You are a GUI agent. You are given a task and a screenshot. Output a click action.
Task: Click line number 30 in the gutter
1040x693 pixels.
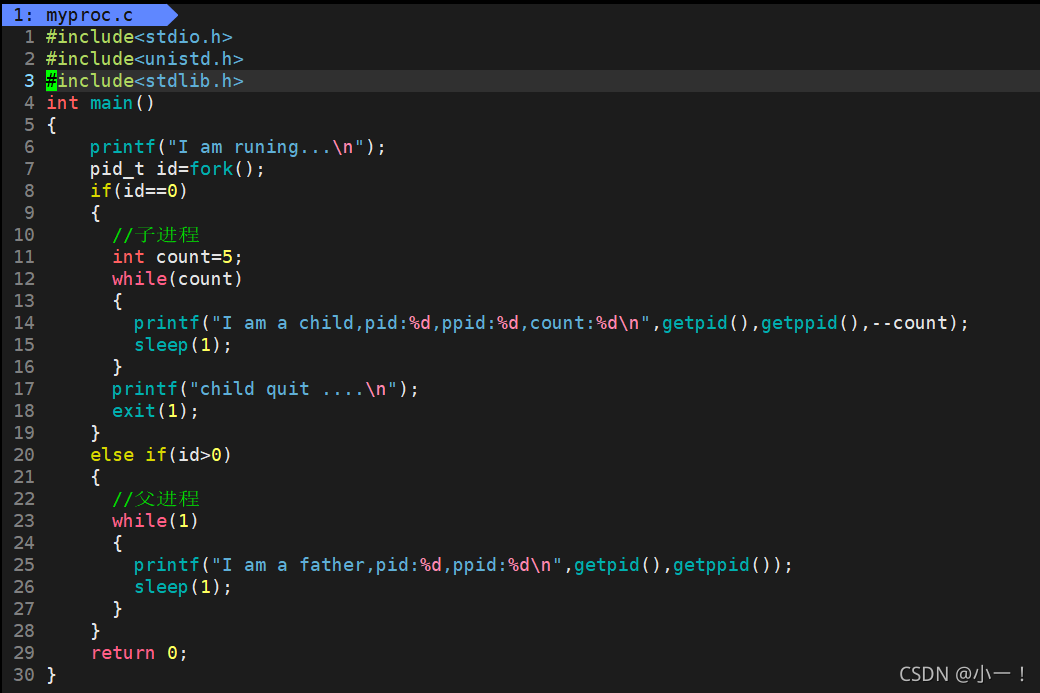coord(24,675)
